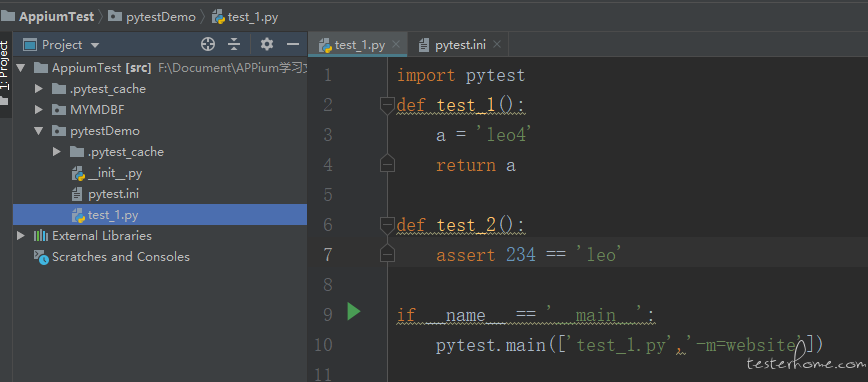Expand the External Libraries node arrow
Image resolution: width=868 pixels, height=382 pixels.
(x=21, y=236)
